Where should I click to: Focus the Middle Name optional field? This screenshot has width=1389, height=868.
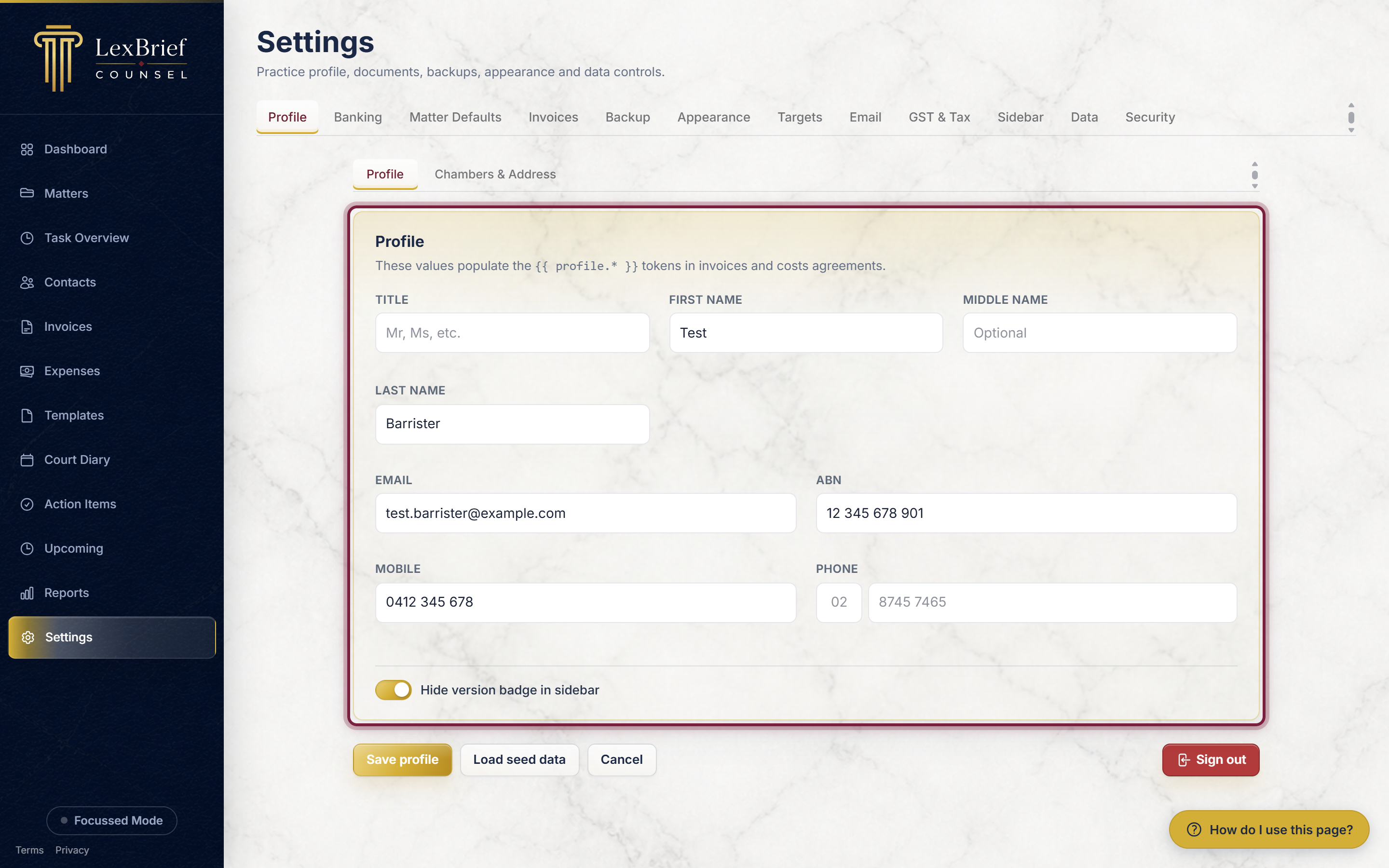(x=1100, y=333)
